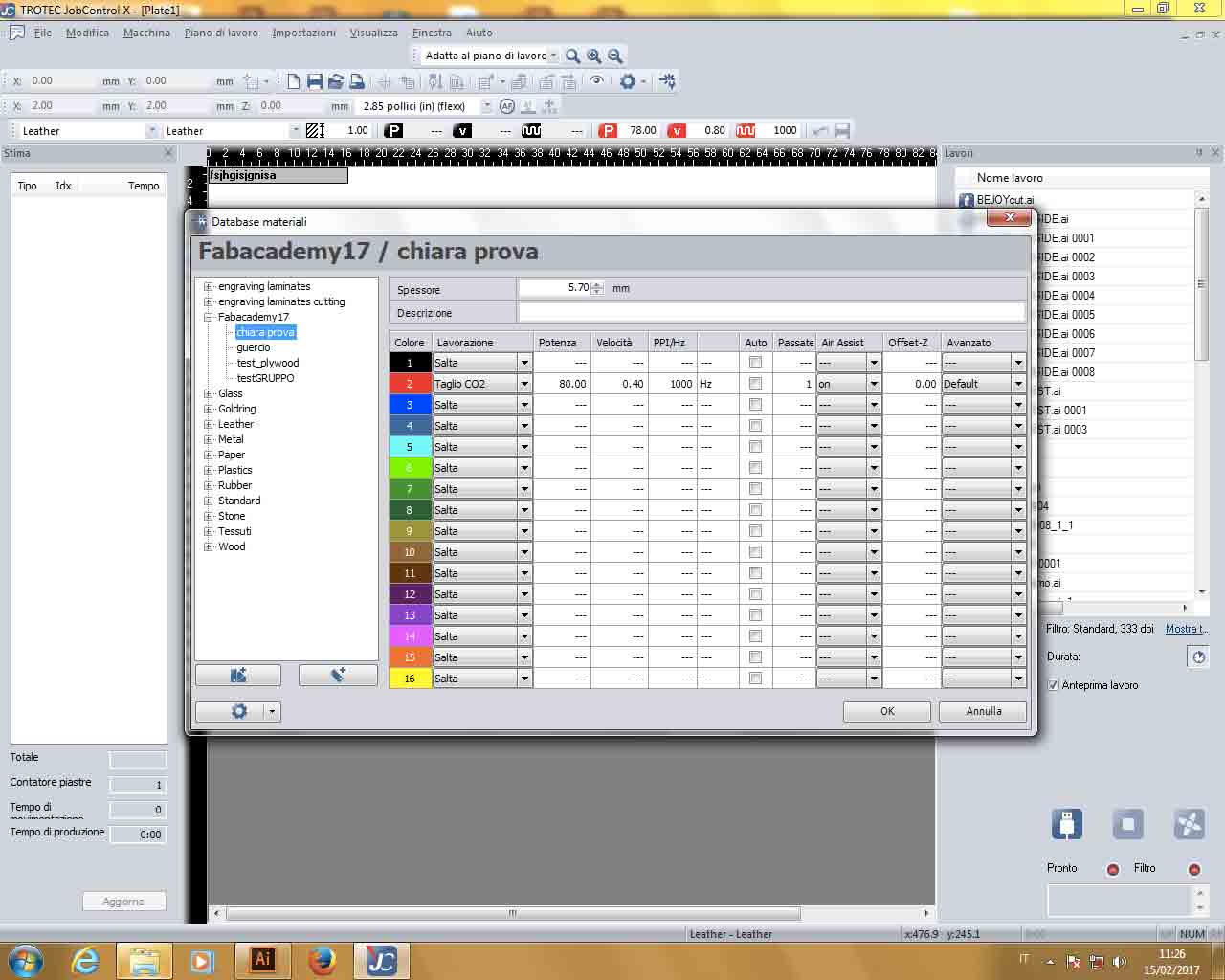
Task: Click the Potenza 80.00 cell
Action: click(x=562, y=384)
